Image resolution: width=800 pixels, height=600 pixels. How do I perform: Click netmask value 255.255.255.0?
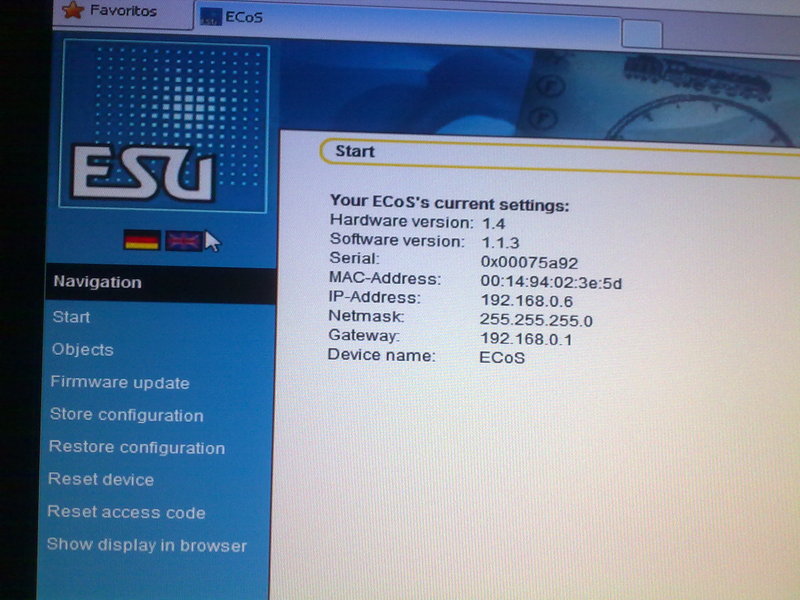point(536,320)
